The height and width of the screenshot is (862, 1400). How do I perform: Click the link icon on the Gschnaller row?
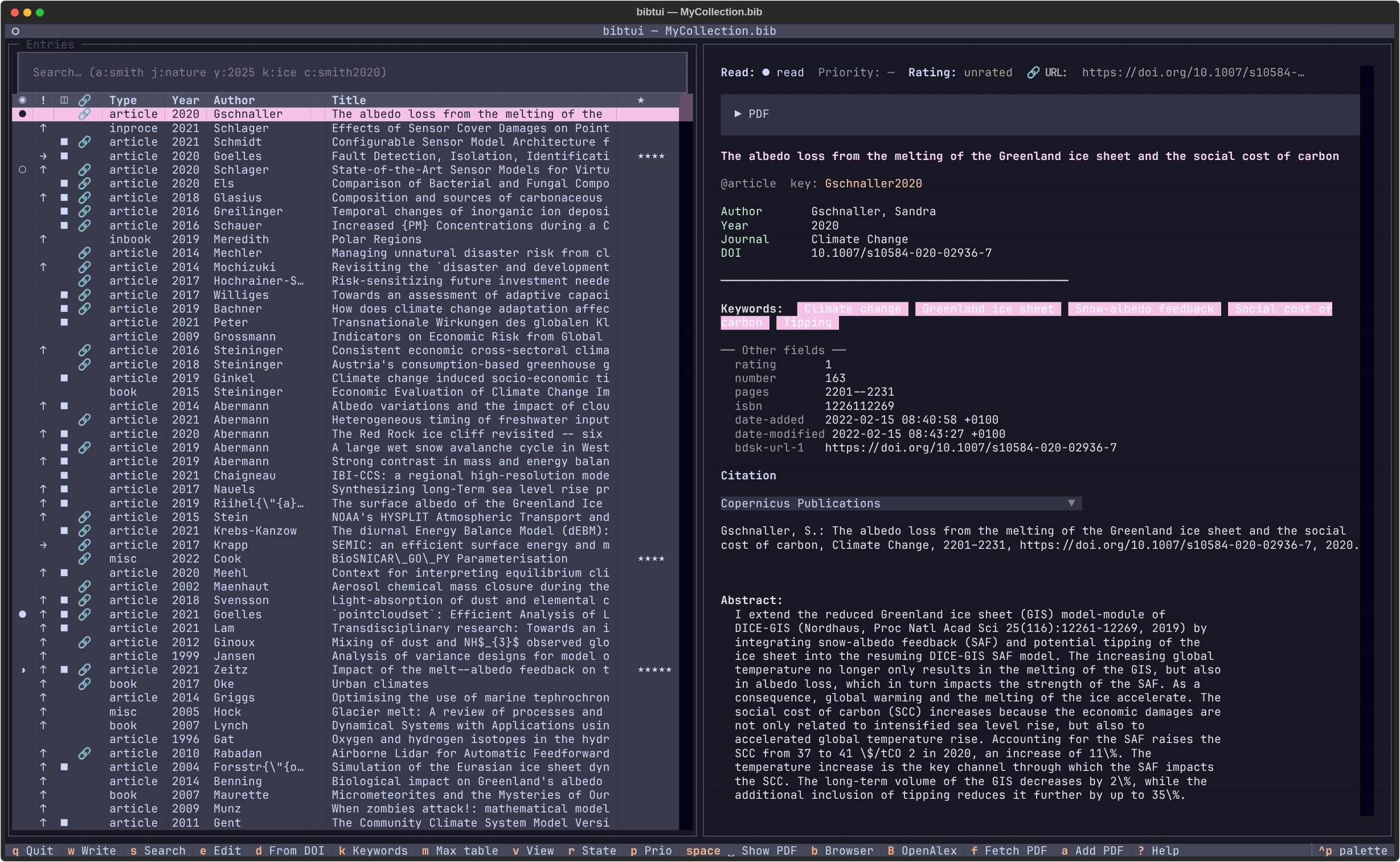click(x=84, y=114)
